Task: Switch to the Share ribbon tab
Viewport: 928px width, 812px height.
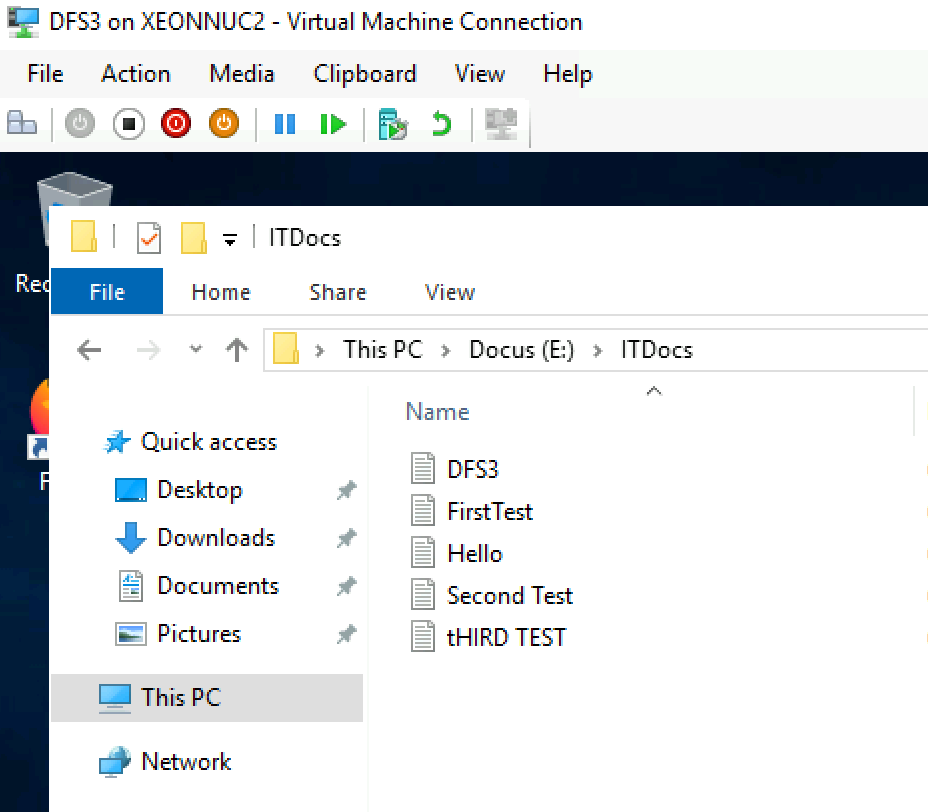Action: tap(338, 292)
